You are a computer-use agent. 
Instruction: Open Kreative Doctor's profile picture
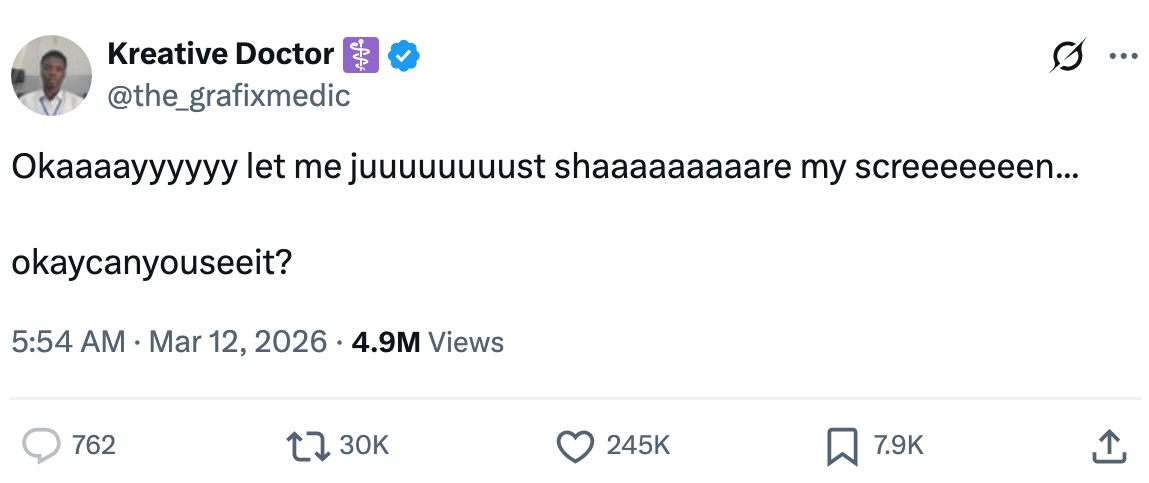(51, 76)
